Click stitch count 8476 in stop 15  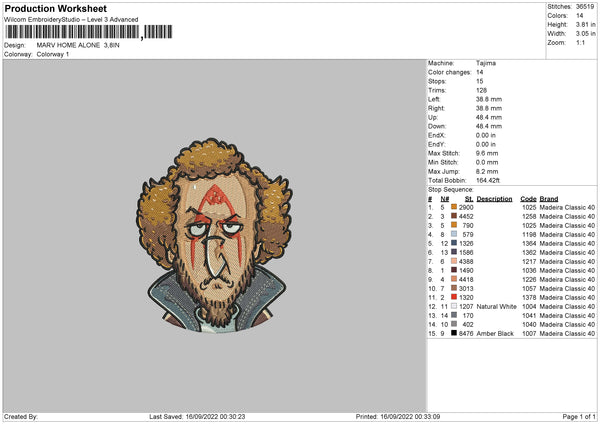(466, 334)
